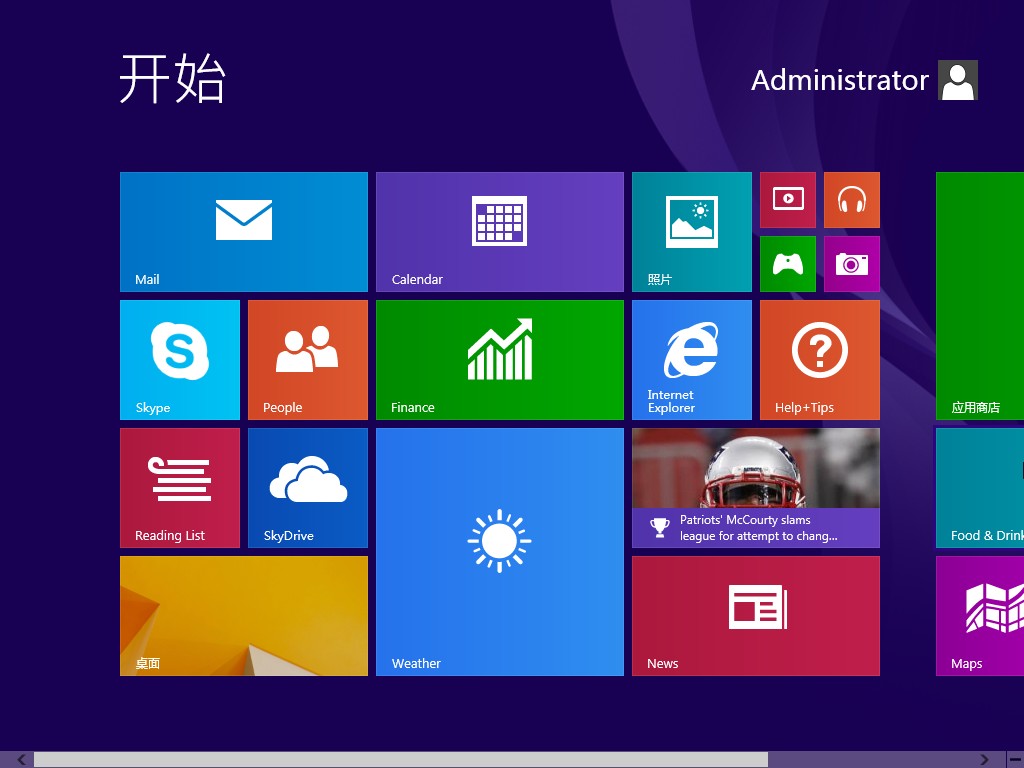The height and width of the screenshot is (768, 1024).
Task: Open the Reading List app
Action: pyautogui.click(x=179, y=487)
